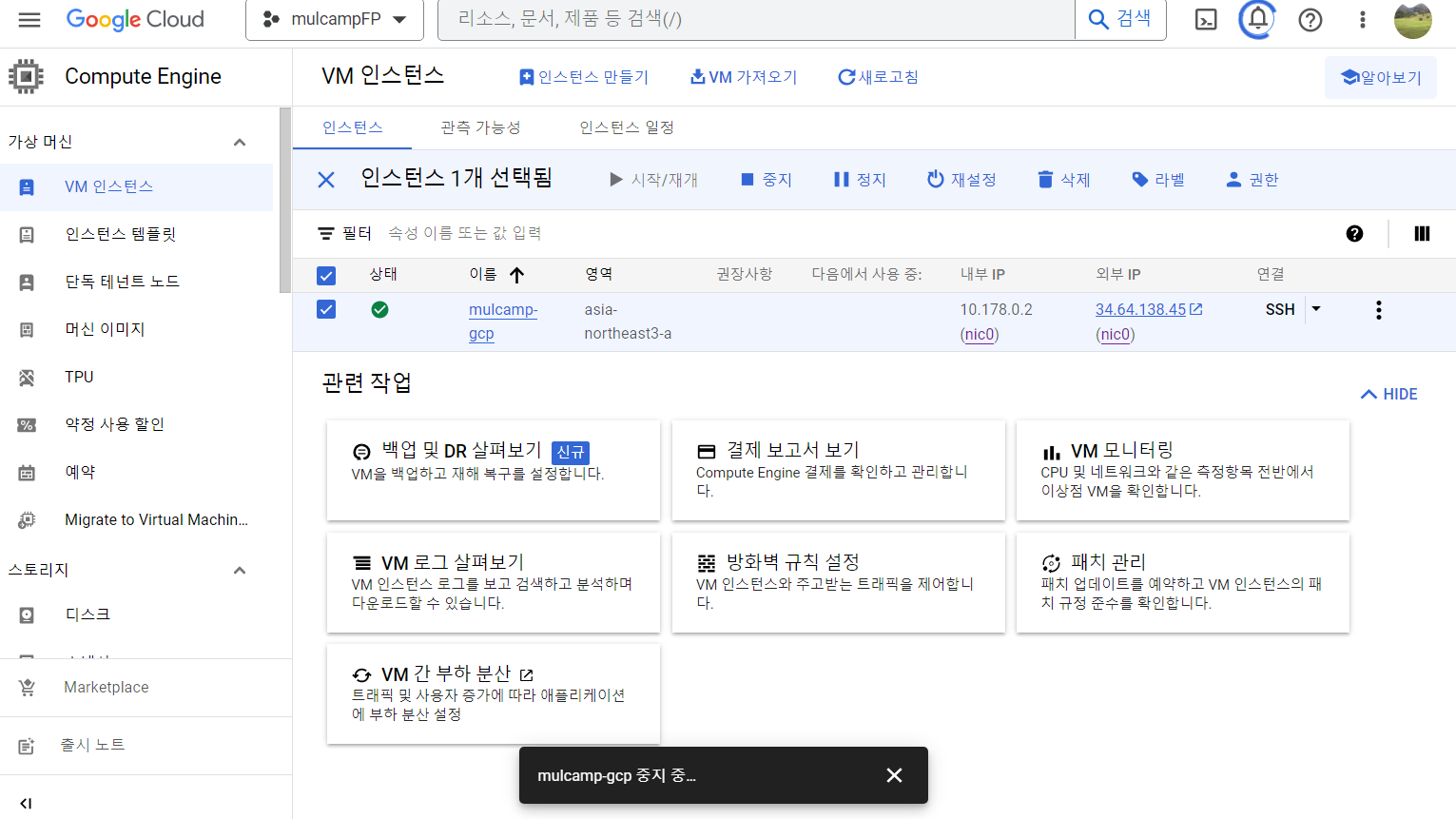The height and width of the screenshot is (819, 1456).
Task: Click the filter icon
Action: click(x=326, y=233)
